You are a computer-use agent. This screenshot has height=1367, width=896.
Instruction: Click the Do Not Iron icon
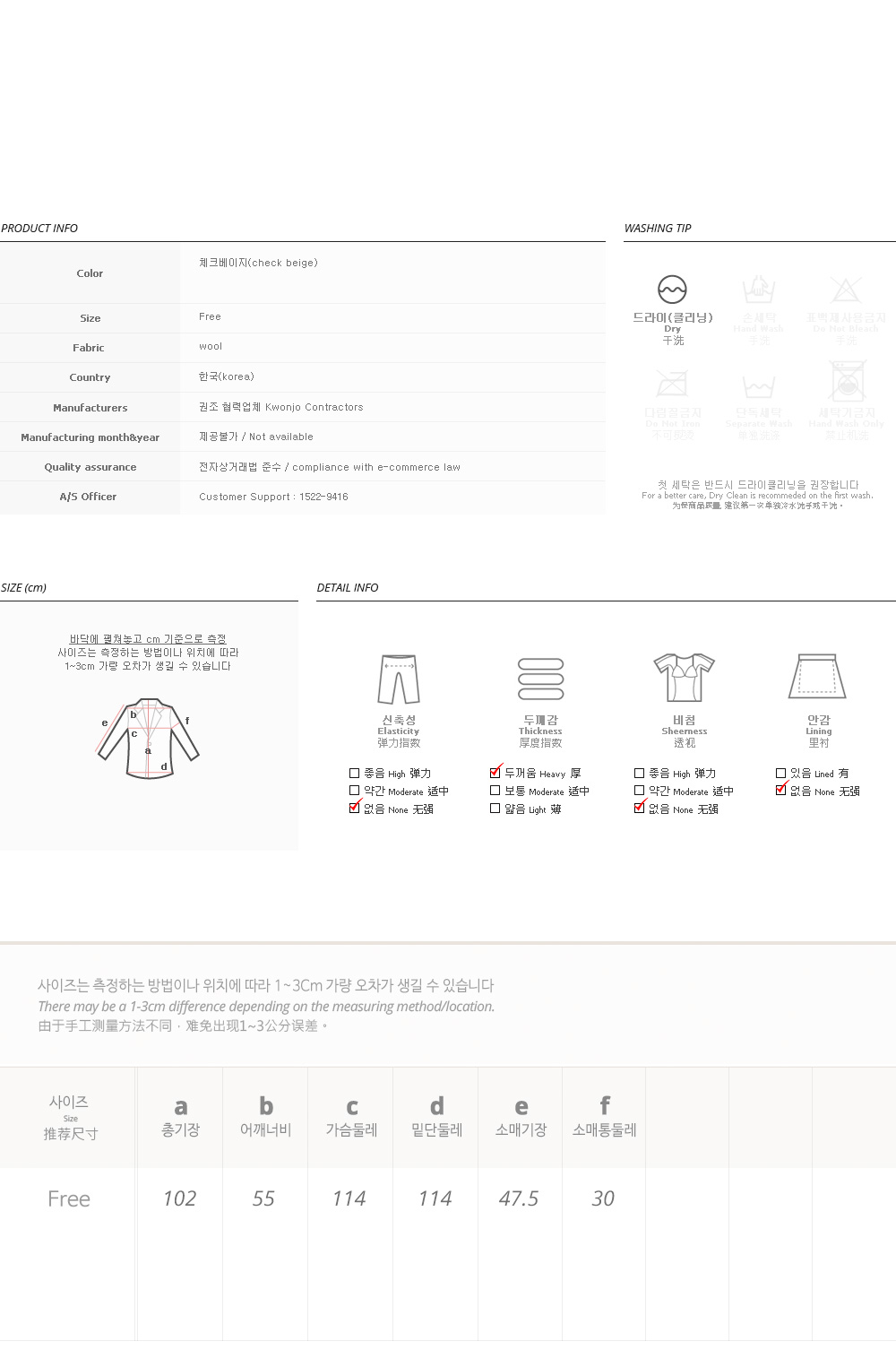pyautogui.click(x=672, y=385)
